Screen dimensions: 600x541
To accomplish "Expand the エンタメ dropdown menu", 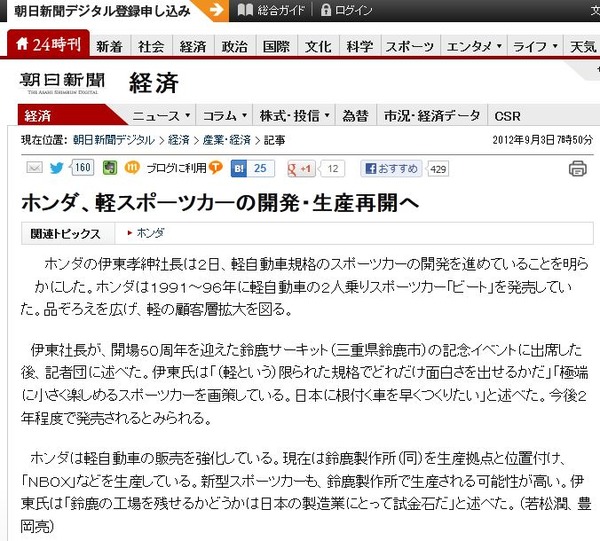I will [x=474, y=46].
